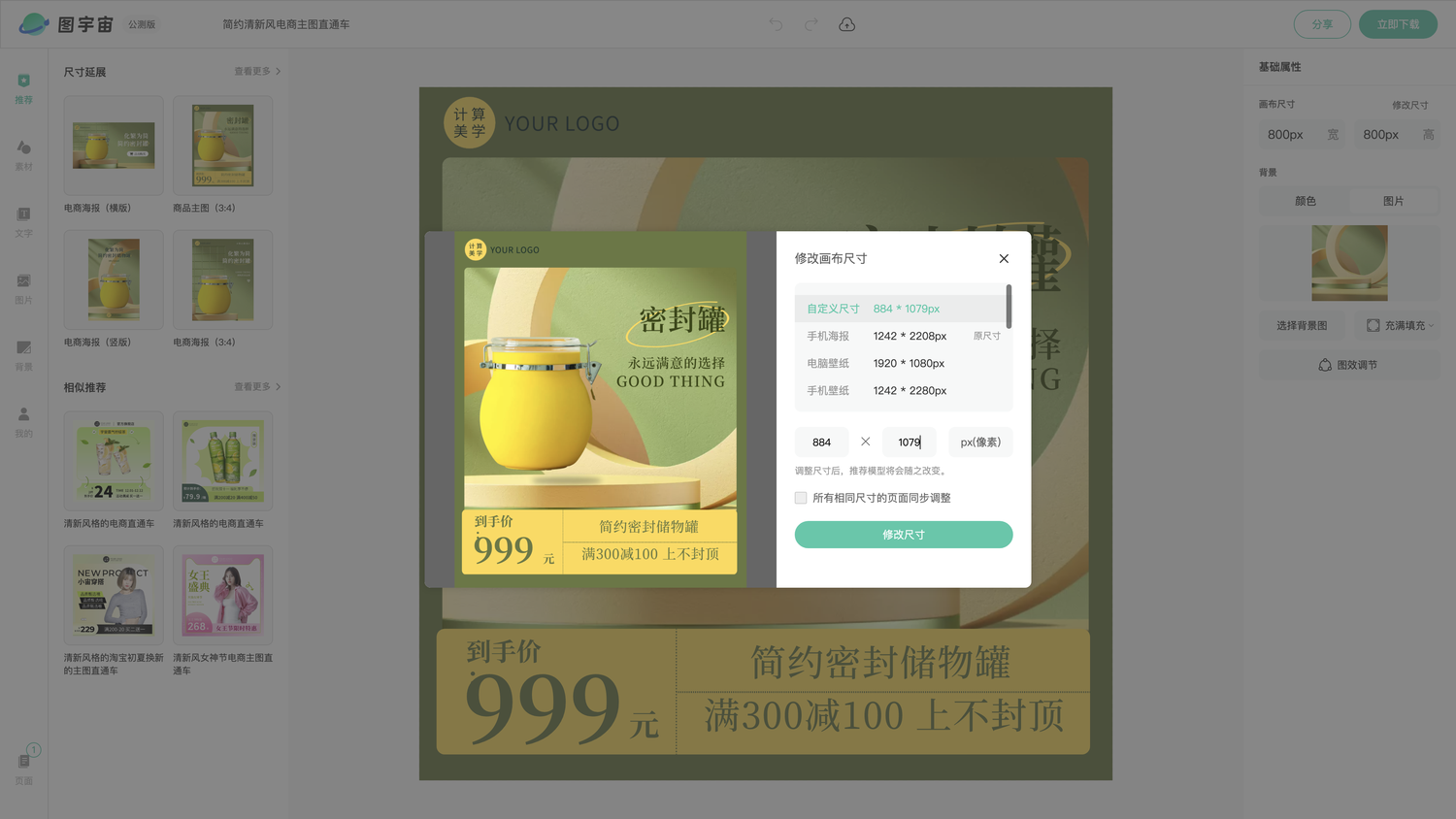The width and height of the screenshot is (1456, 819).
Task: Click the size list scrollbar in dialog
Action: 1009,307
